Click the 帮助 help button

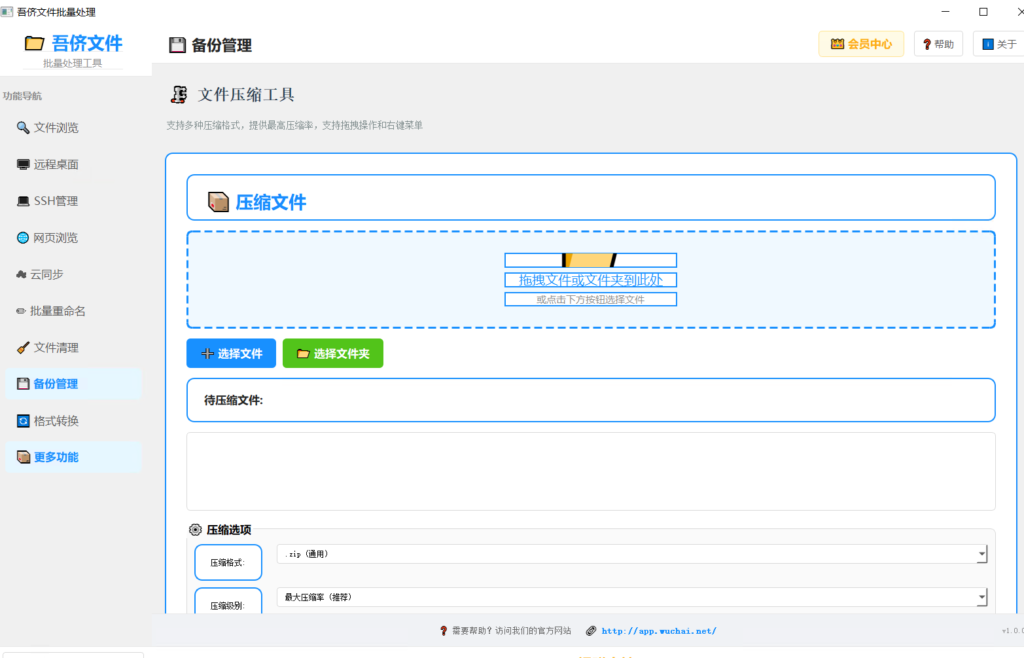tap(938, 44)
